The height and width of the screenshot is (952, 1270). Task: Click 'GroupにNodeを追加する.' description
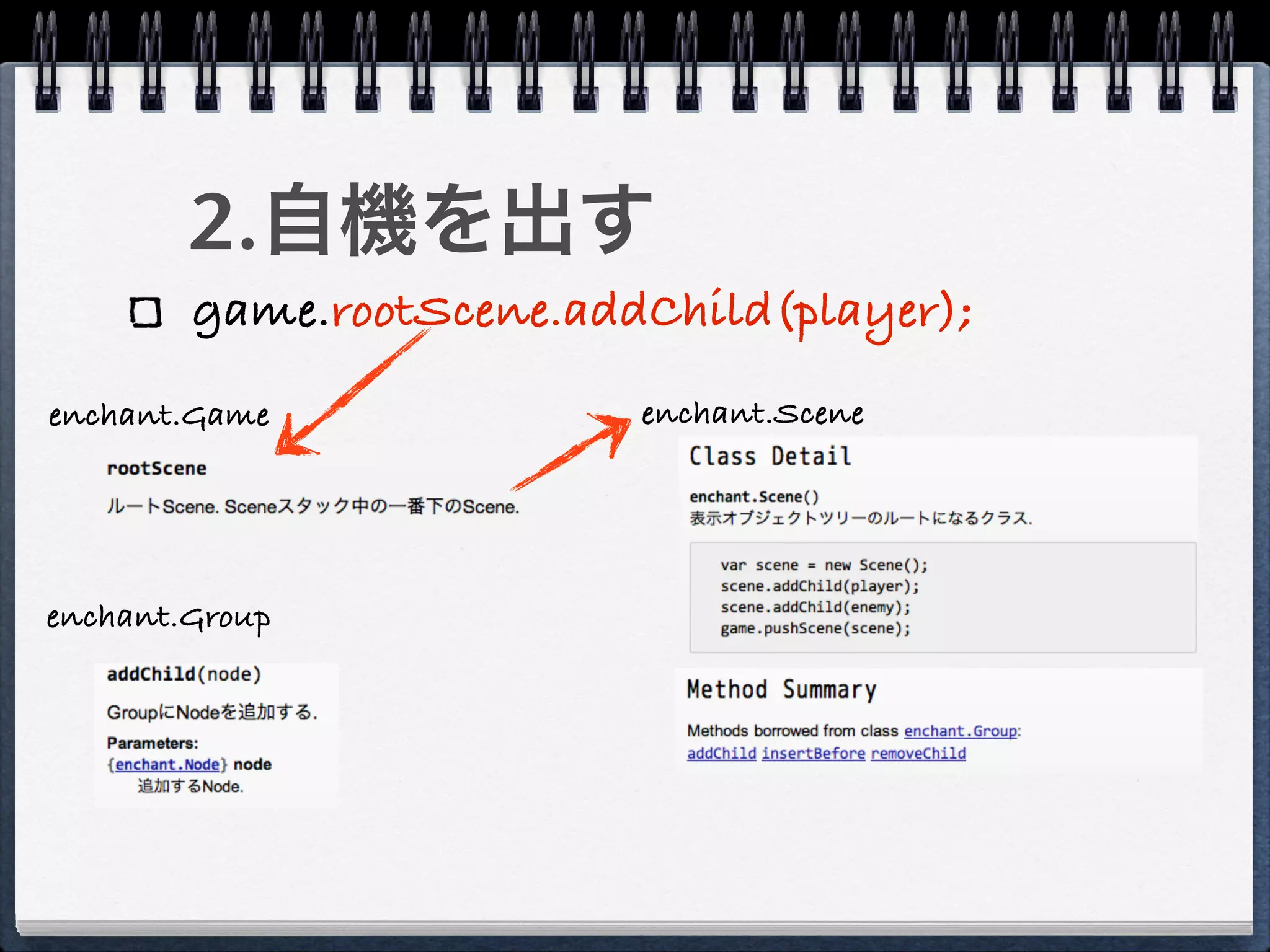[x=212, y=713]
